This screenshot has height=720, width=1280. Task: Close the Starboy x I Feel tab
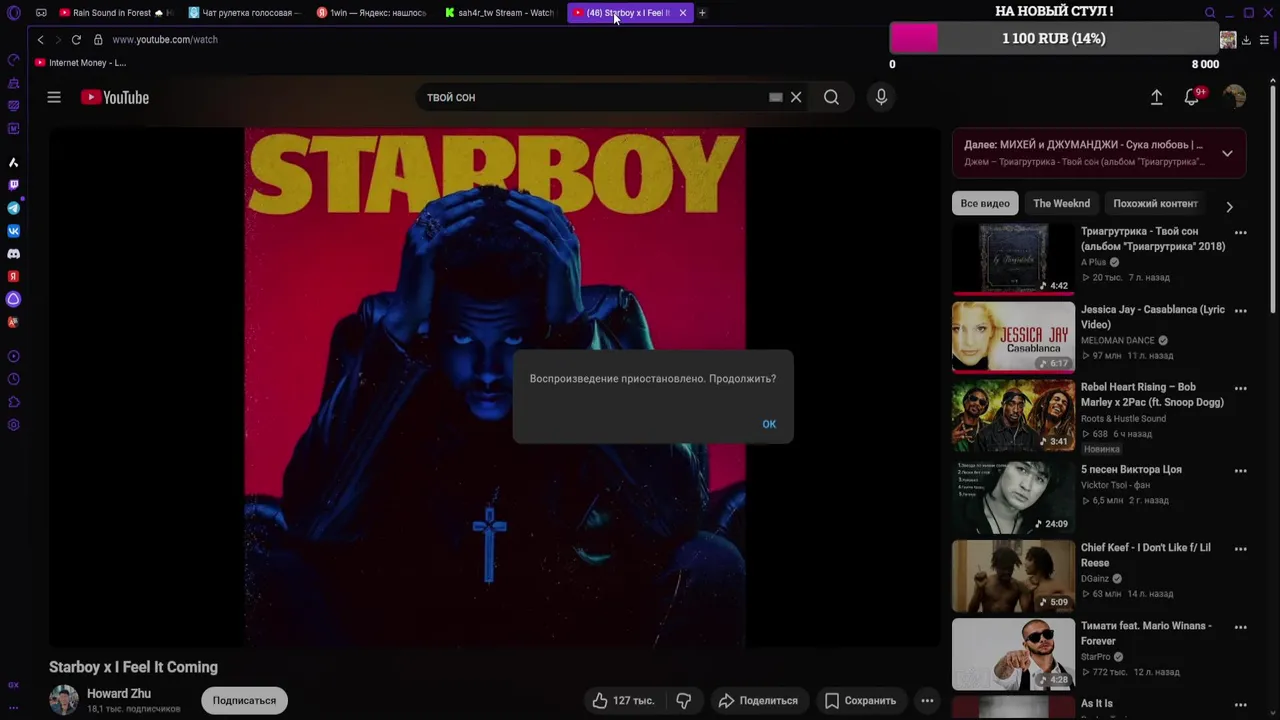click(683, 13)
